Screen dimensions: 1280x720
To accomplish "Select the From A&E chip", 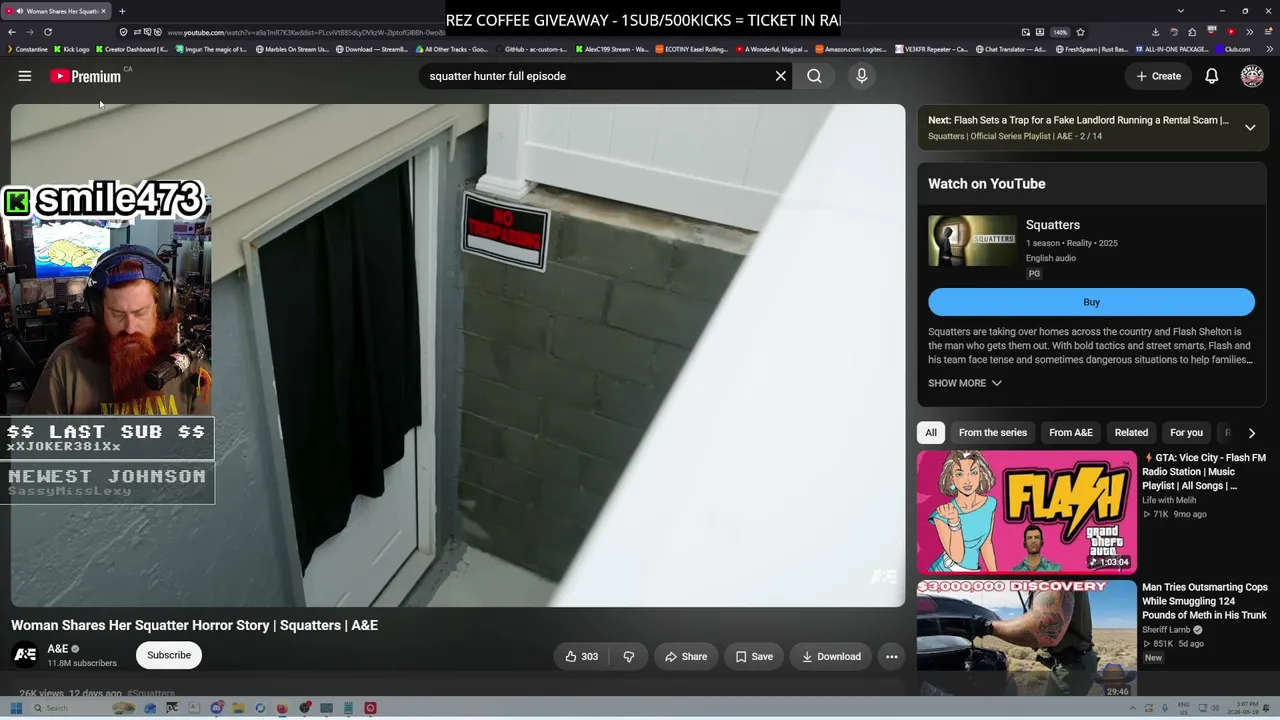I will click(1071, 433).
